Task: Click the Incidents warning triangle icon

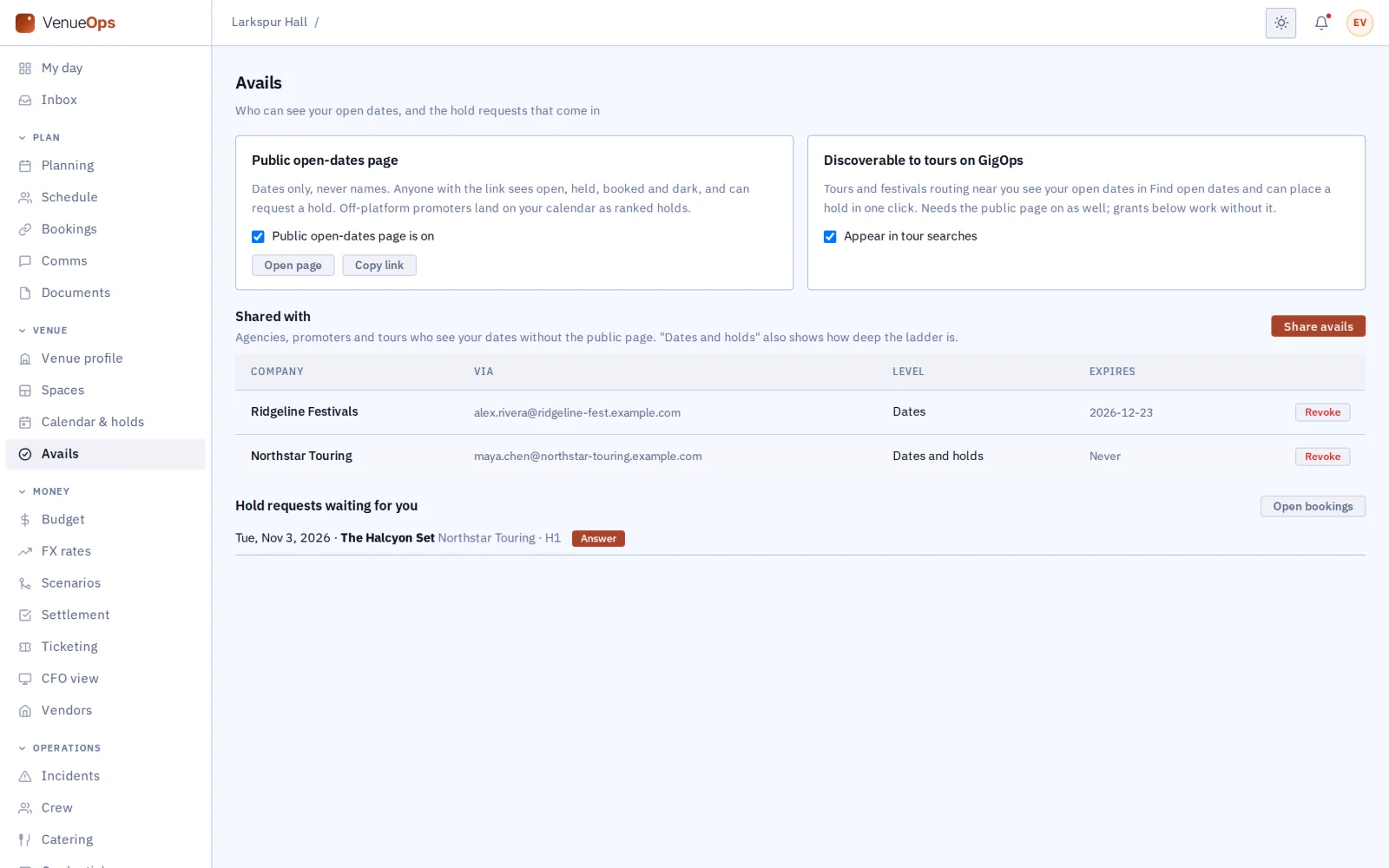Action: pyautogui.click(x=25, y=776)
